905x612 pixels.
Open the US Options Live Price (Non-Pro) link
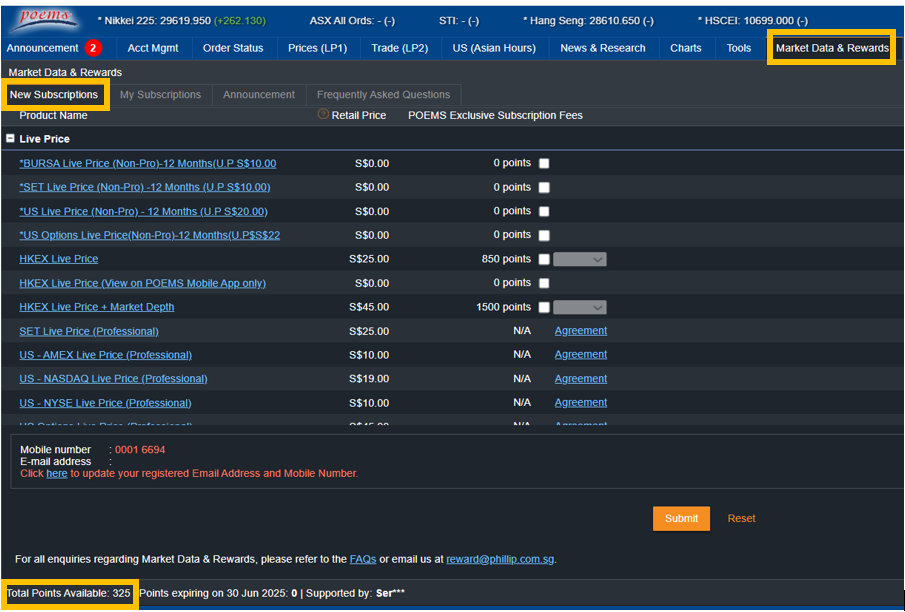point(149,235)
